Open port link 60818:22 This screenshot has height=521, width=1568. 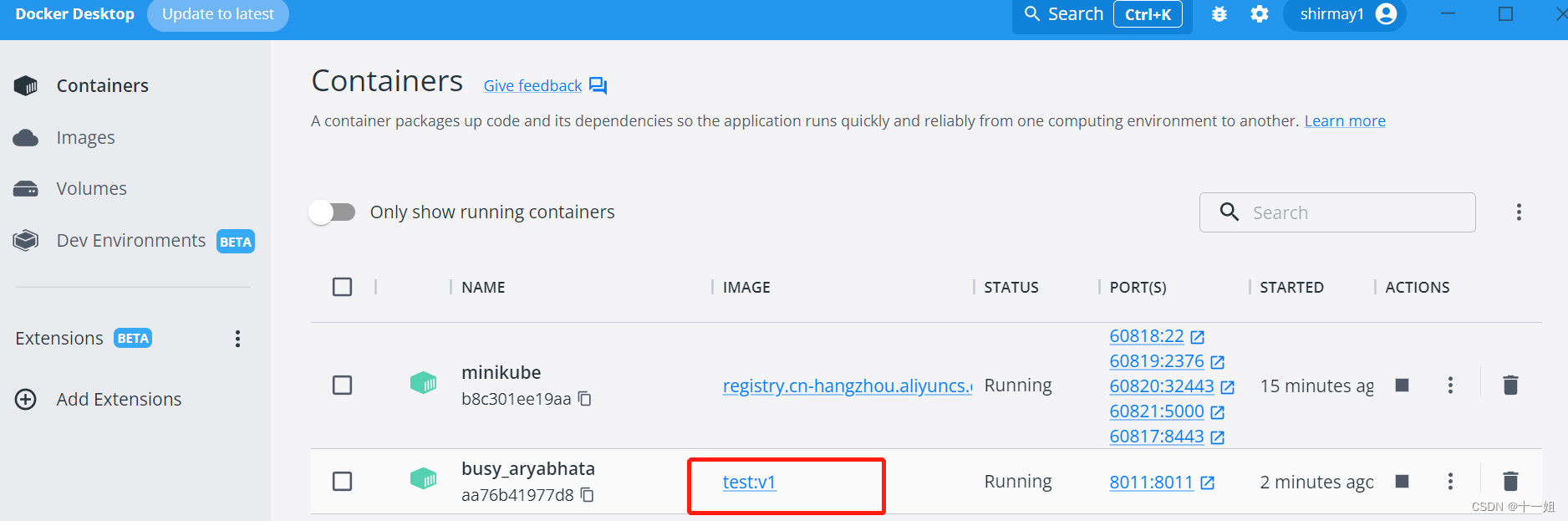tap(1146, 336)
